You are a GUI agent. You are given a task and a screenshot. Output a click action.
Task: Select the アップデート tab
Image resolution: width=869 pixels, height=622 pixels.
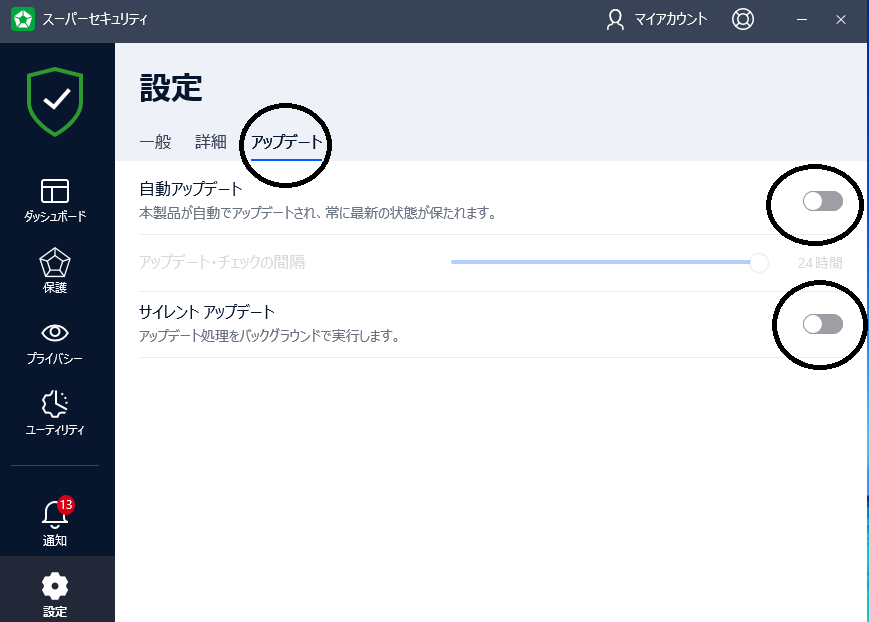click(x=286, y=142)
